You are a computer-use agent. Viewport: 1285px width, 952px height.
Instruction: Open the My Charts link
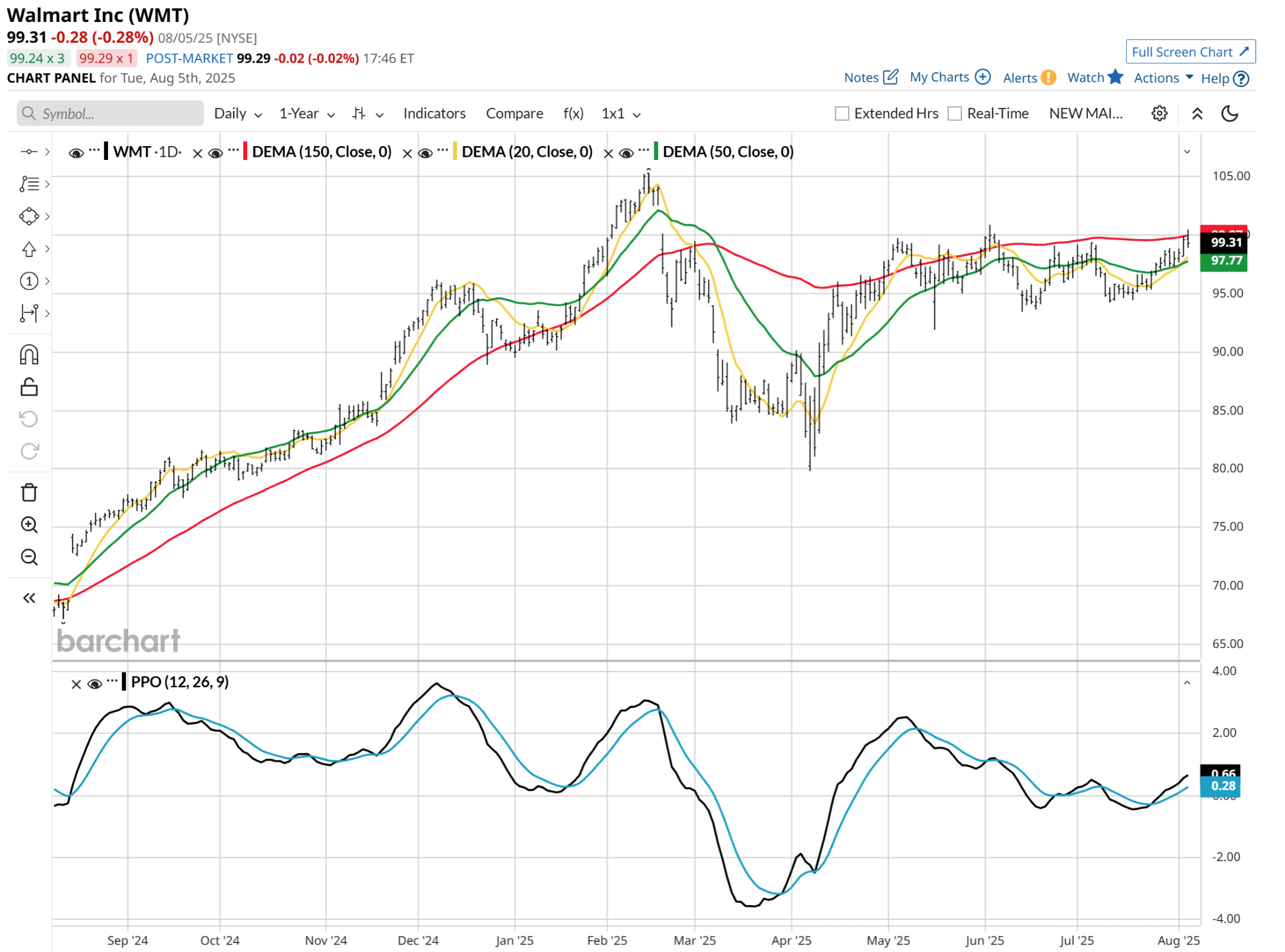pyautogui.click(x=939, y=77)
